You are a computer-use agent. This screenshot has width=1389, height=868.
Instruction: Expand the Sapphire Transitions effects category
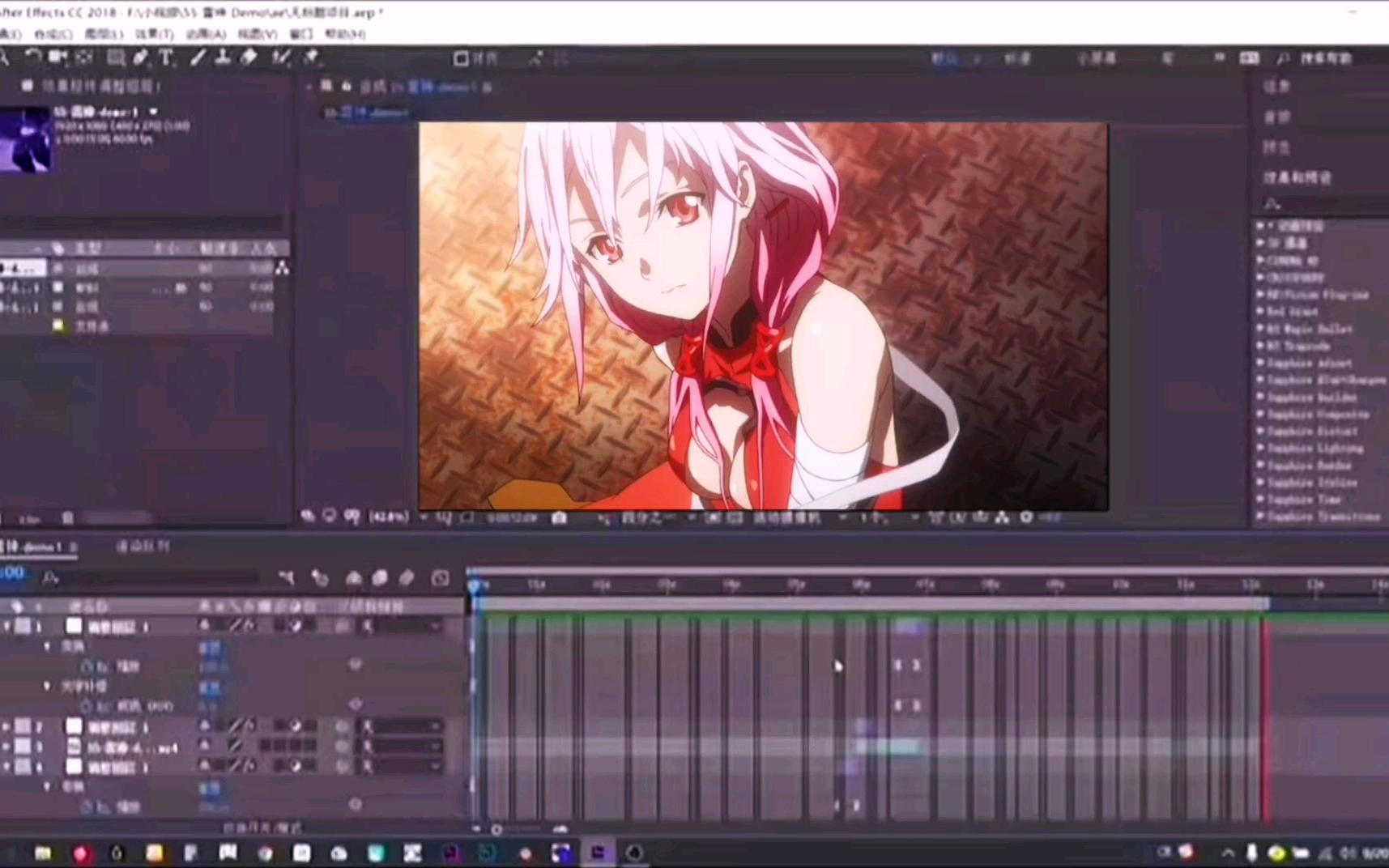[1262, 516]
